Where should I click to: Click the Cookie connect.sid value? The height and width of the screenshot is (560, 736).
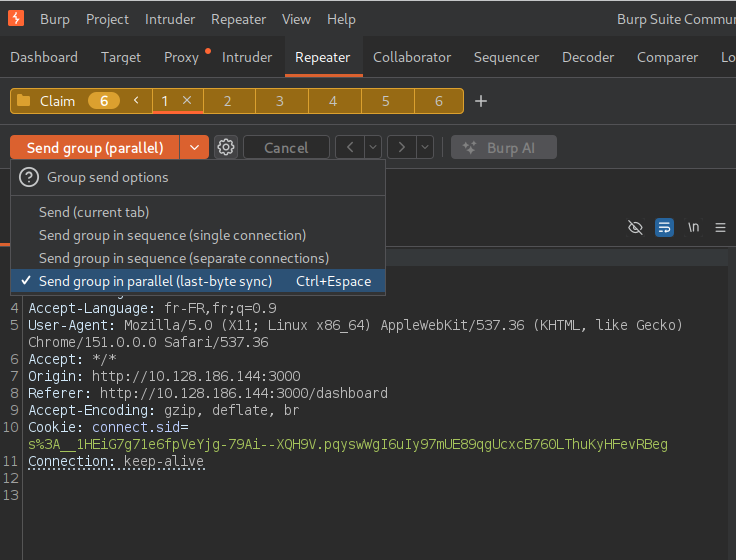pos(348,444)
